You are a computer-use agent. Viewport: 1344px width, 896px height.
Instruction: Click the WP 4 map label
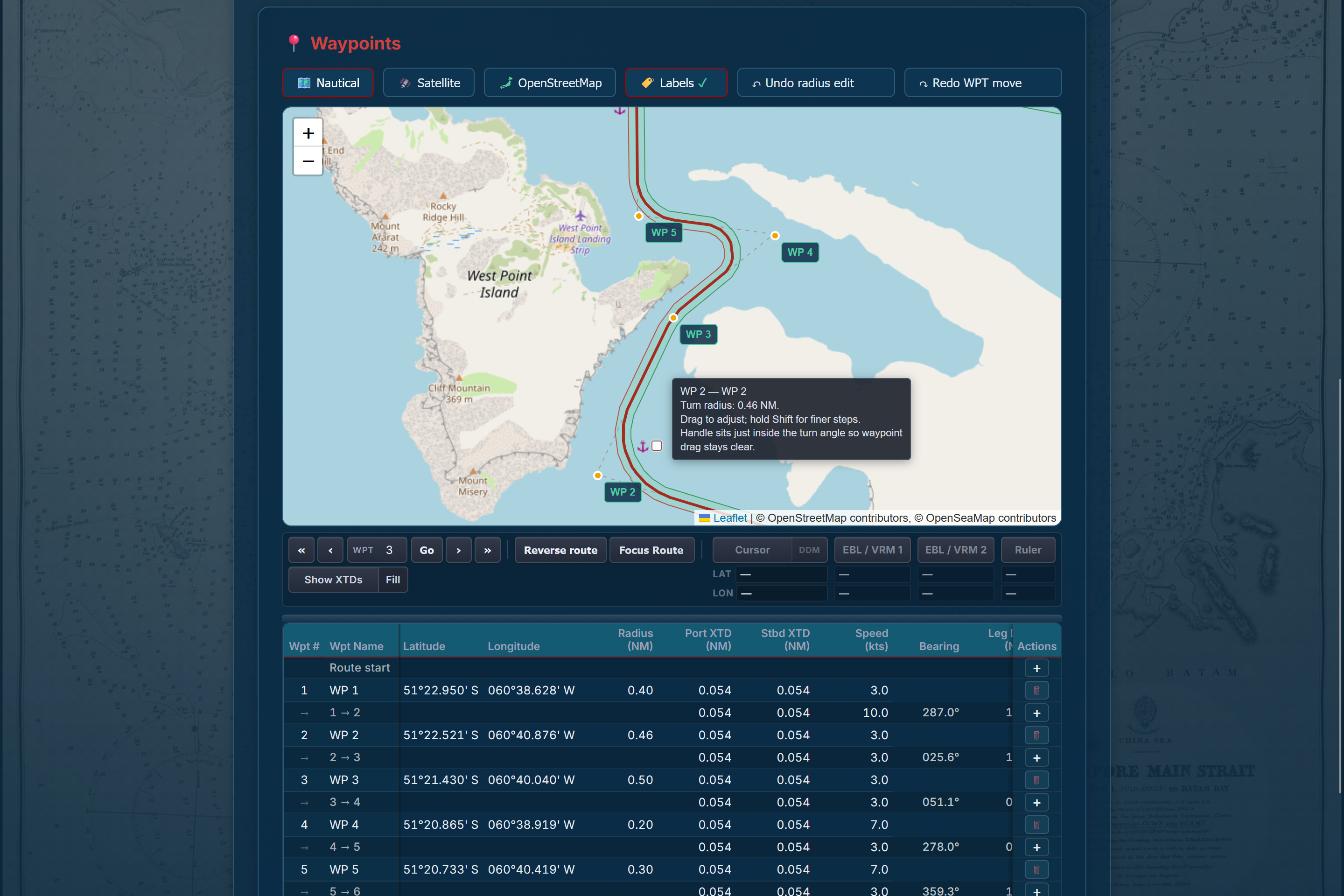point(799,252)
